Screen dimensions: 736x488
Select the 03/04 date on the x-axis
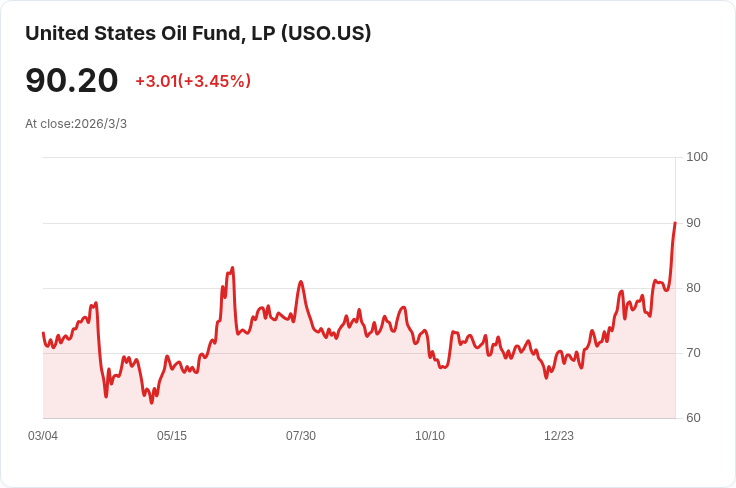pyautogui.click(x=43, y=436)
